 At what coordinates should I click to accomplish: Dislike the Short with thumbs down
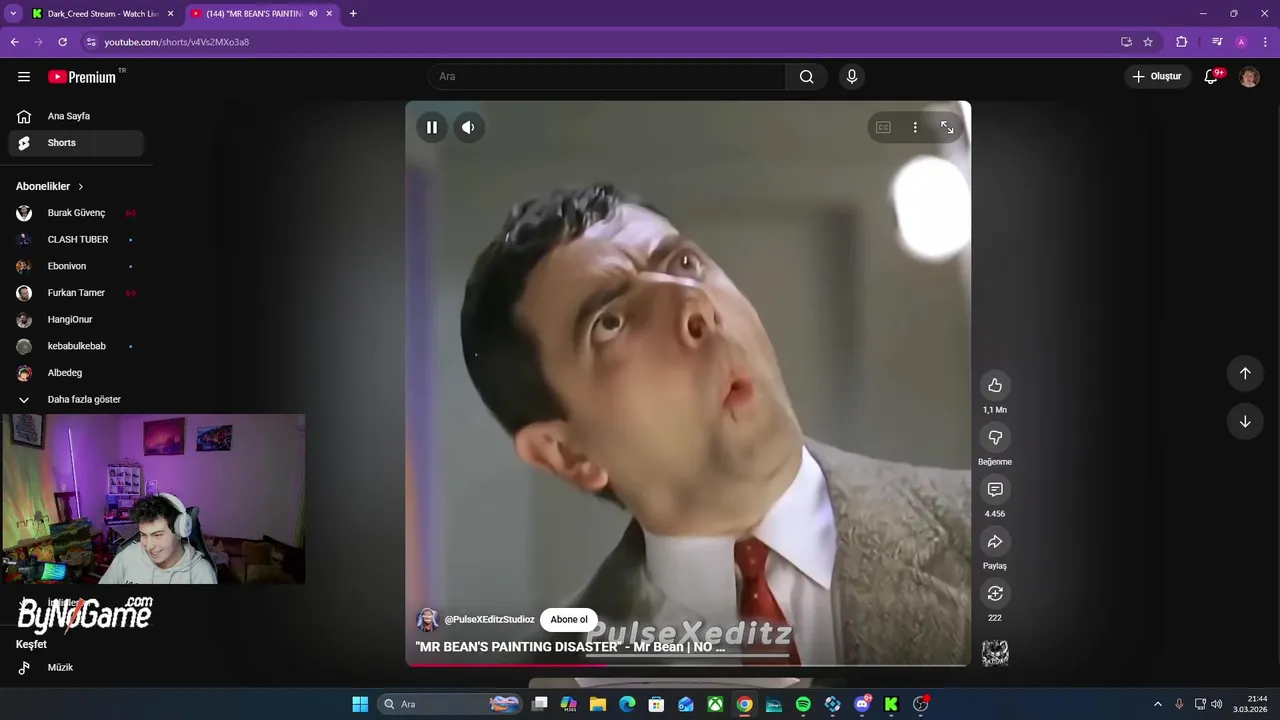click(995, 437)
